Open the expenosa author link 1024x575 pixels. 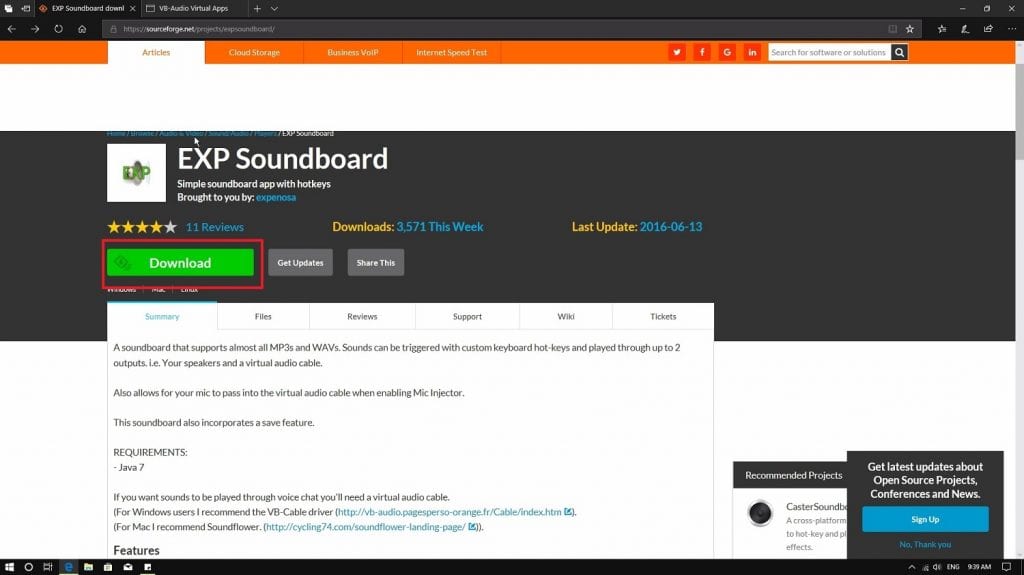click(x=276, y=197)
